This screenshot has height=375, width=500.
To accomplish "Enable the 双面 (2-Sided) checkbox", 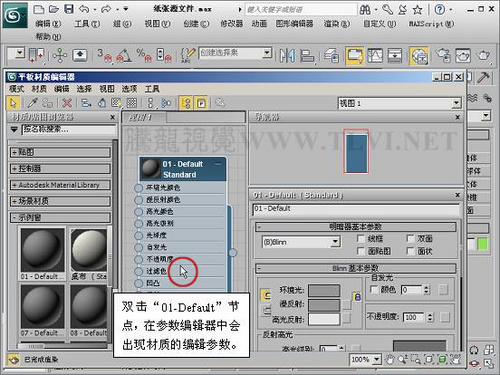I will [x=411, y=239].
